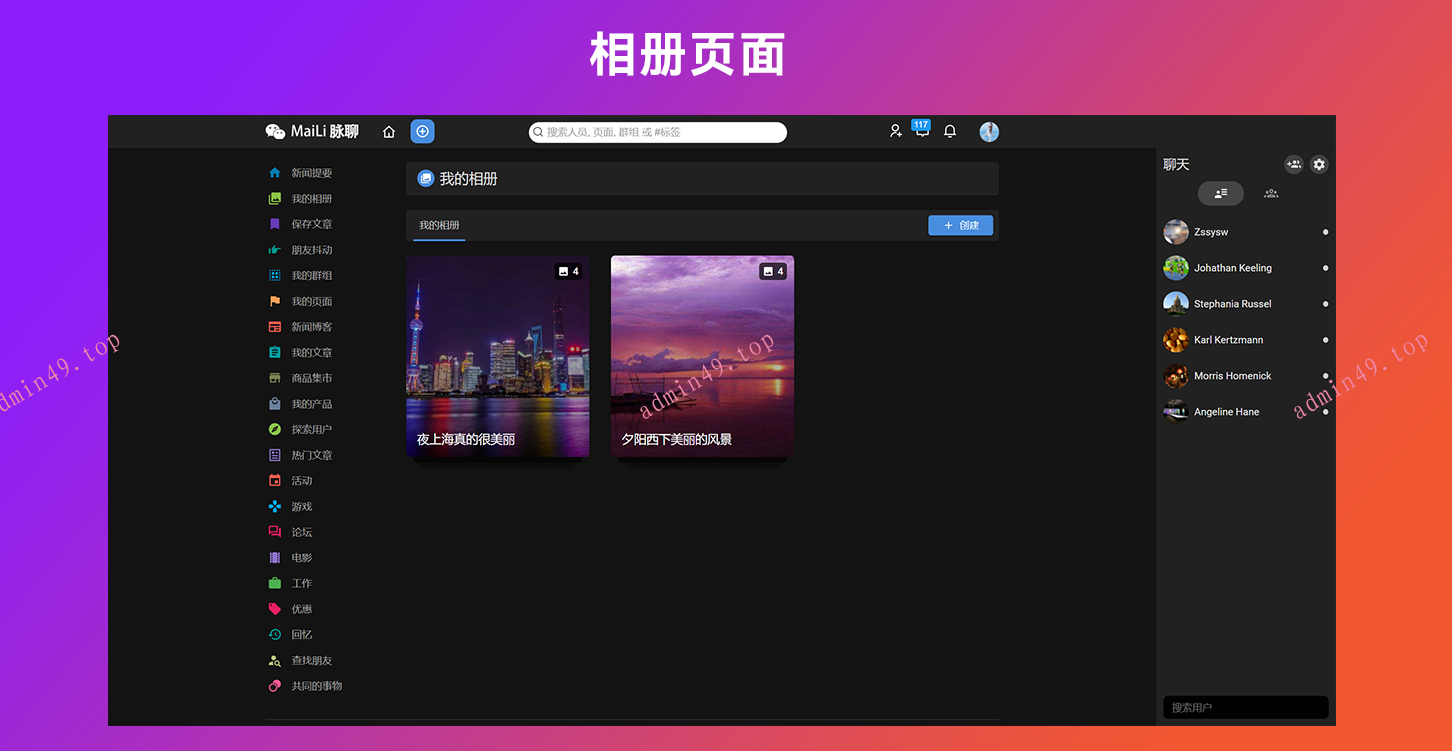The height and width of the screenshot is (751, 1452).
Task: Open the user avatar menu
Action: click(x=989, y=132)
